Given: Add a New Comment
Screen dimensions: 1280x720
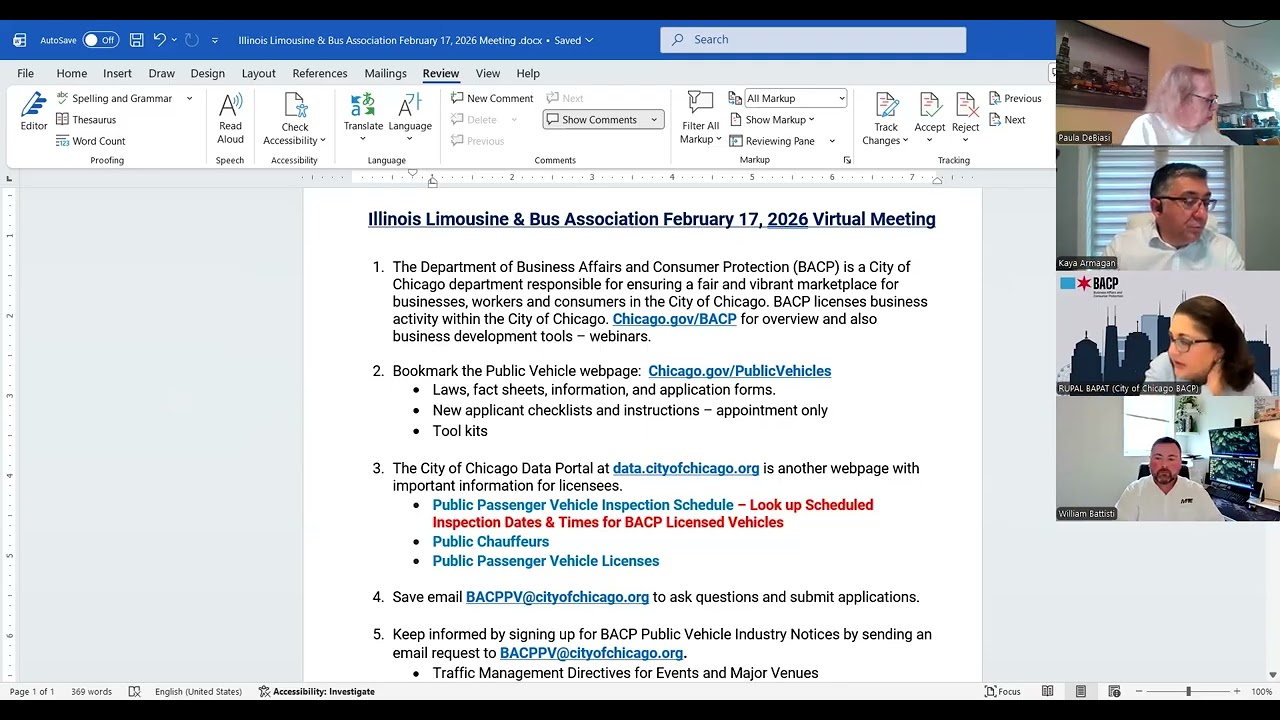Looking at the screenshot, I should point(492,98).
